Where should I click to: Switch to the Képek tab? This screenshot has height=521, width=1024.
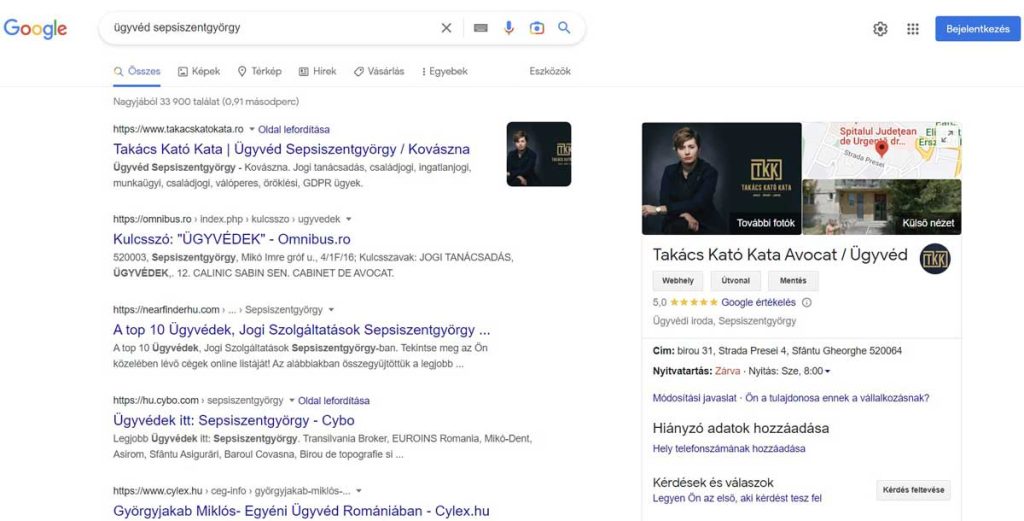pyautogui.click(x=199, y=71)
